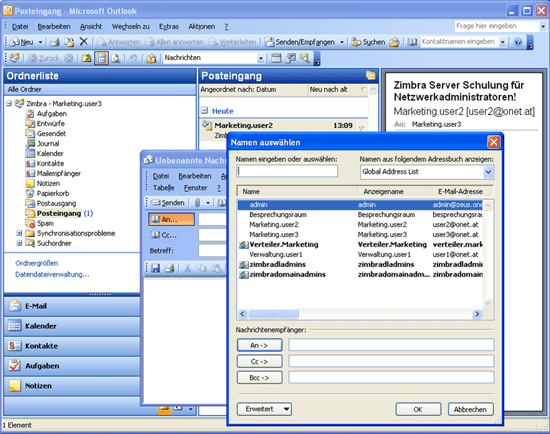Click An... button in message window
Image resolution: width=550 pixels, height=434 pixels.
(171, 219)
